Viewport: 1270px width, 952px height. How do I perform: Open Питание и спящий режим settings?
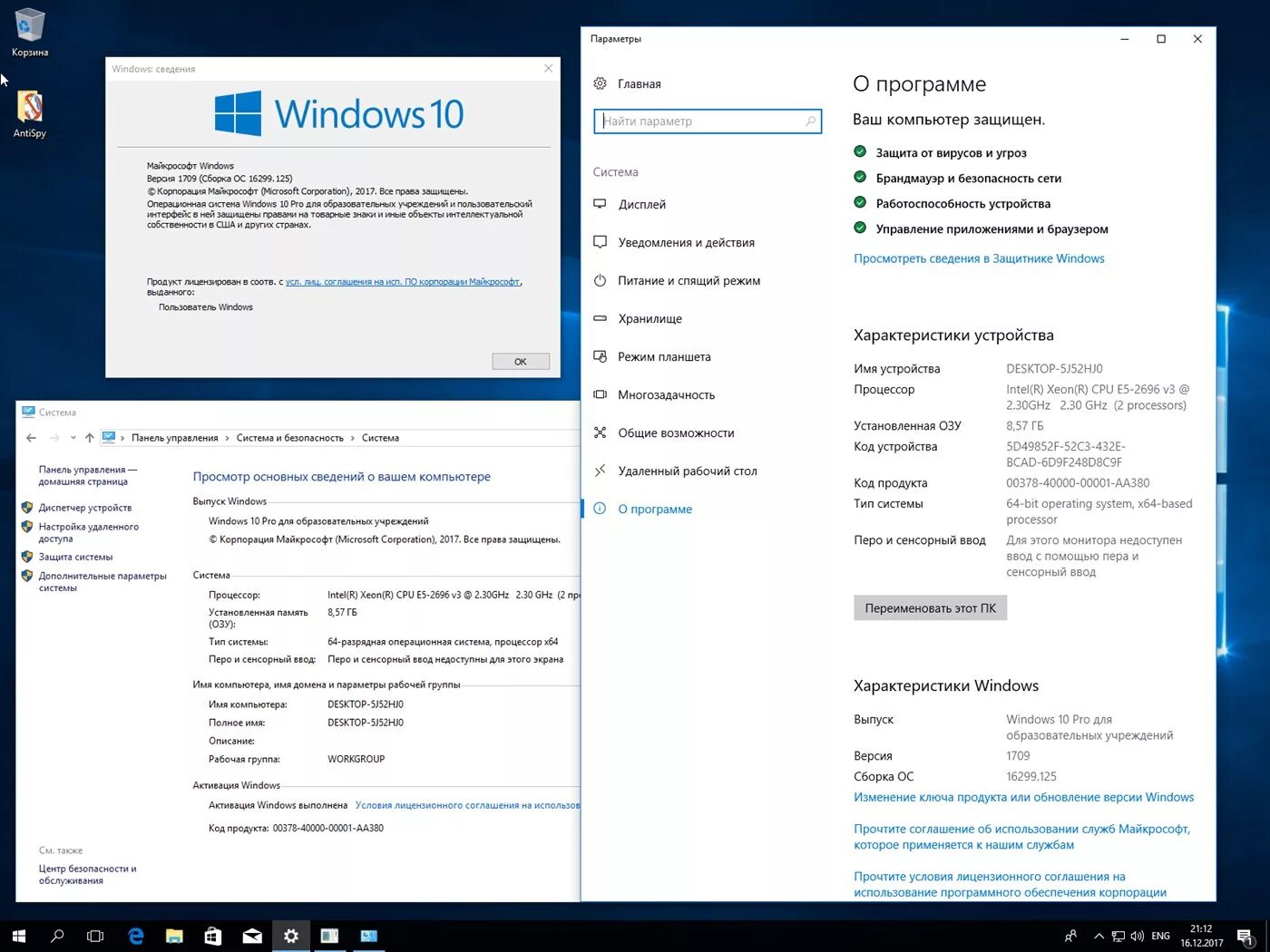pyautogui.click(x=689, y=280)
